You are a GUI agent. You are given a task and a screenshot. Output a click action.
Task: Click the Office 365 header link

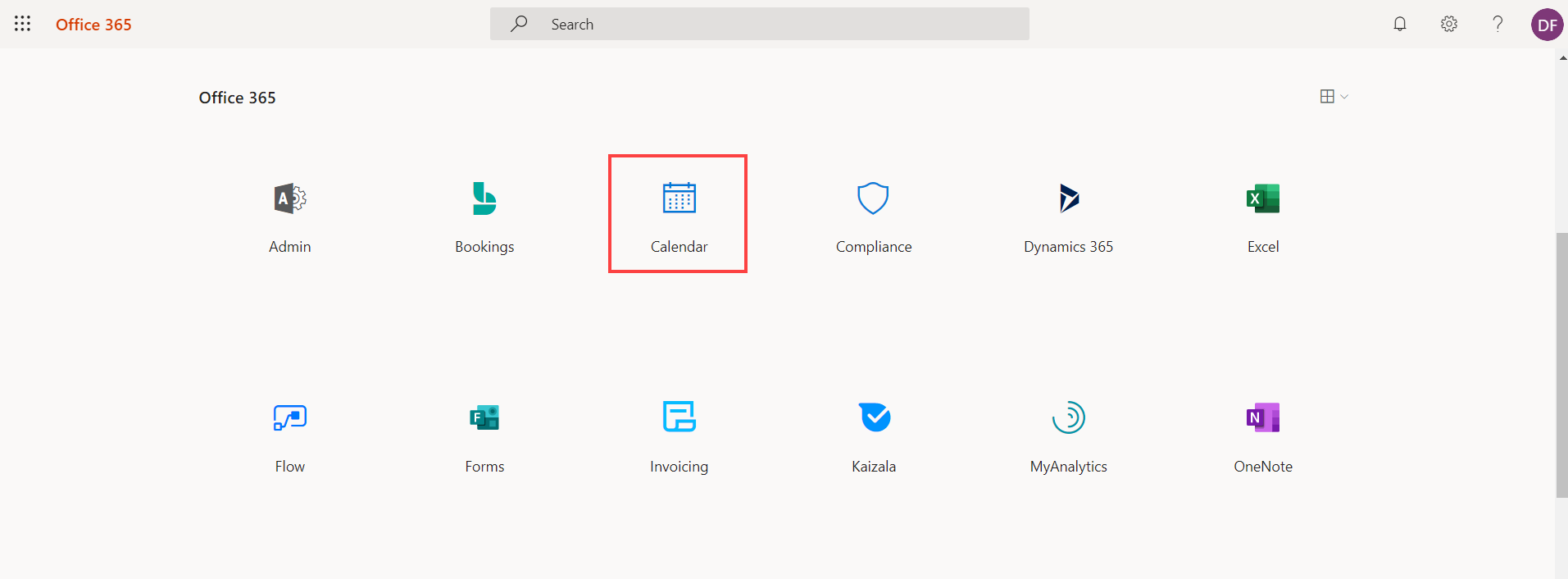(x=93, y=25)
